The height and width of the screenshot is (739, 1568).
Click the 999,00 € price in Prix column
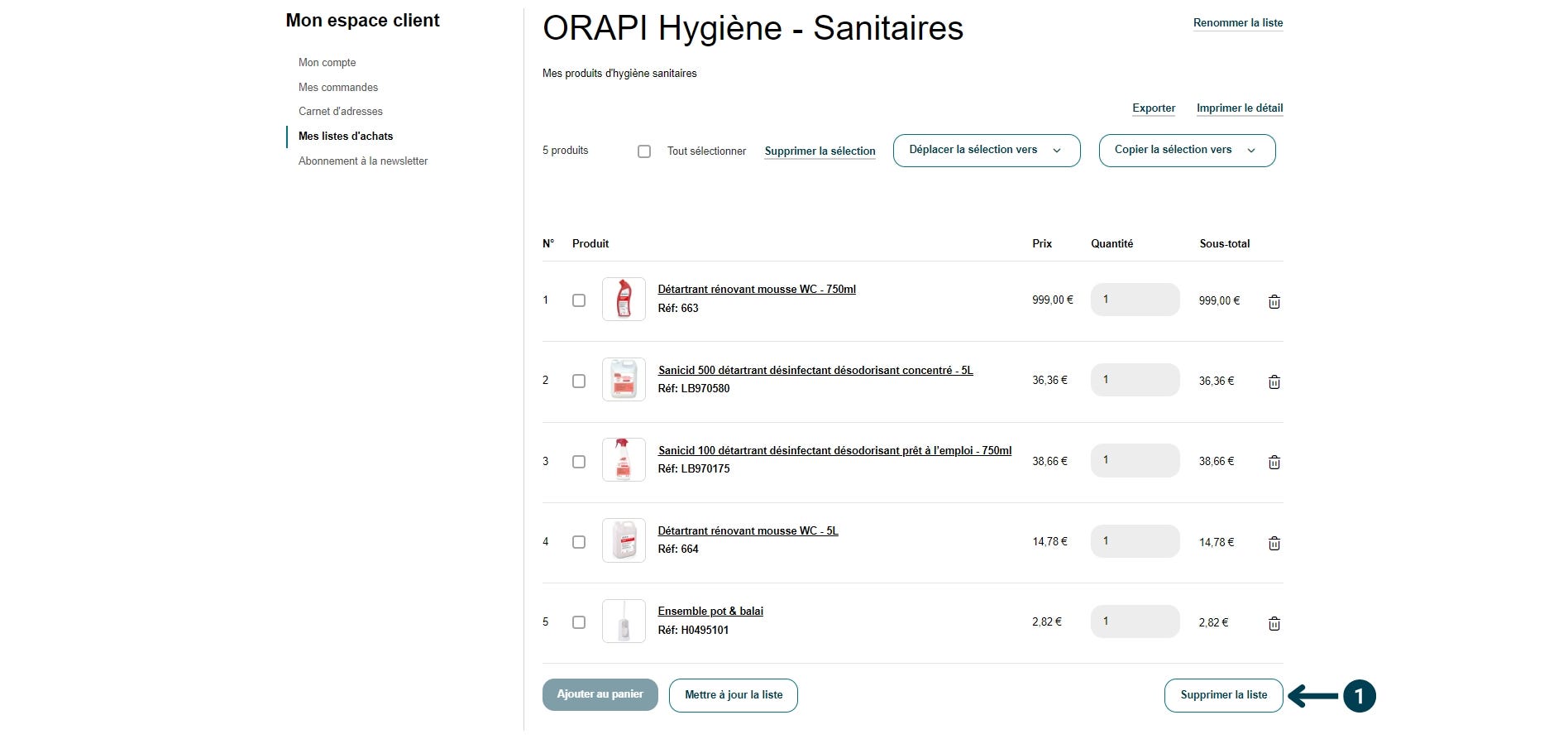point(1053,300)
